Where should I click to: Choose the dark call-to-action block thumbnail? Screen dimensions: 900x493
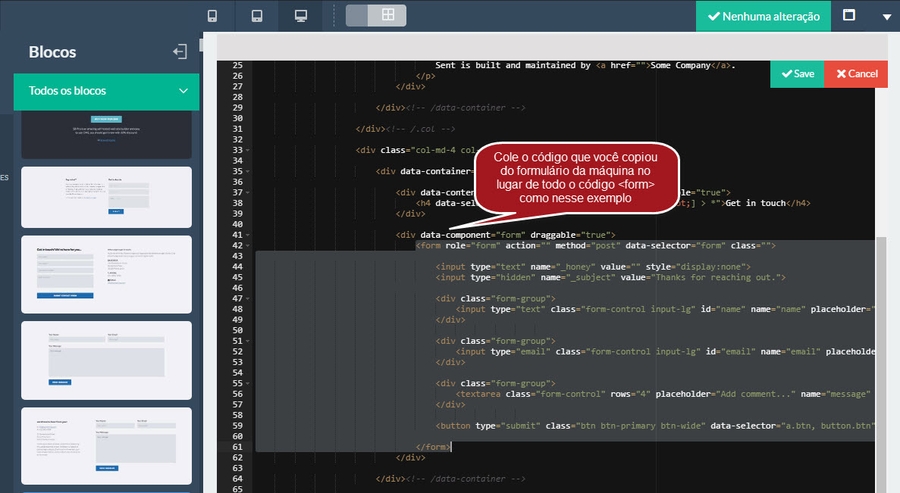pyautogui.click(x=106, y=136)
